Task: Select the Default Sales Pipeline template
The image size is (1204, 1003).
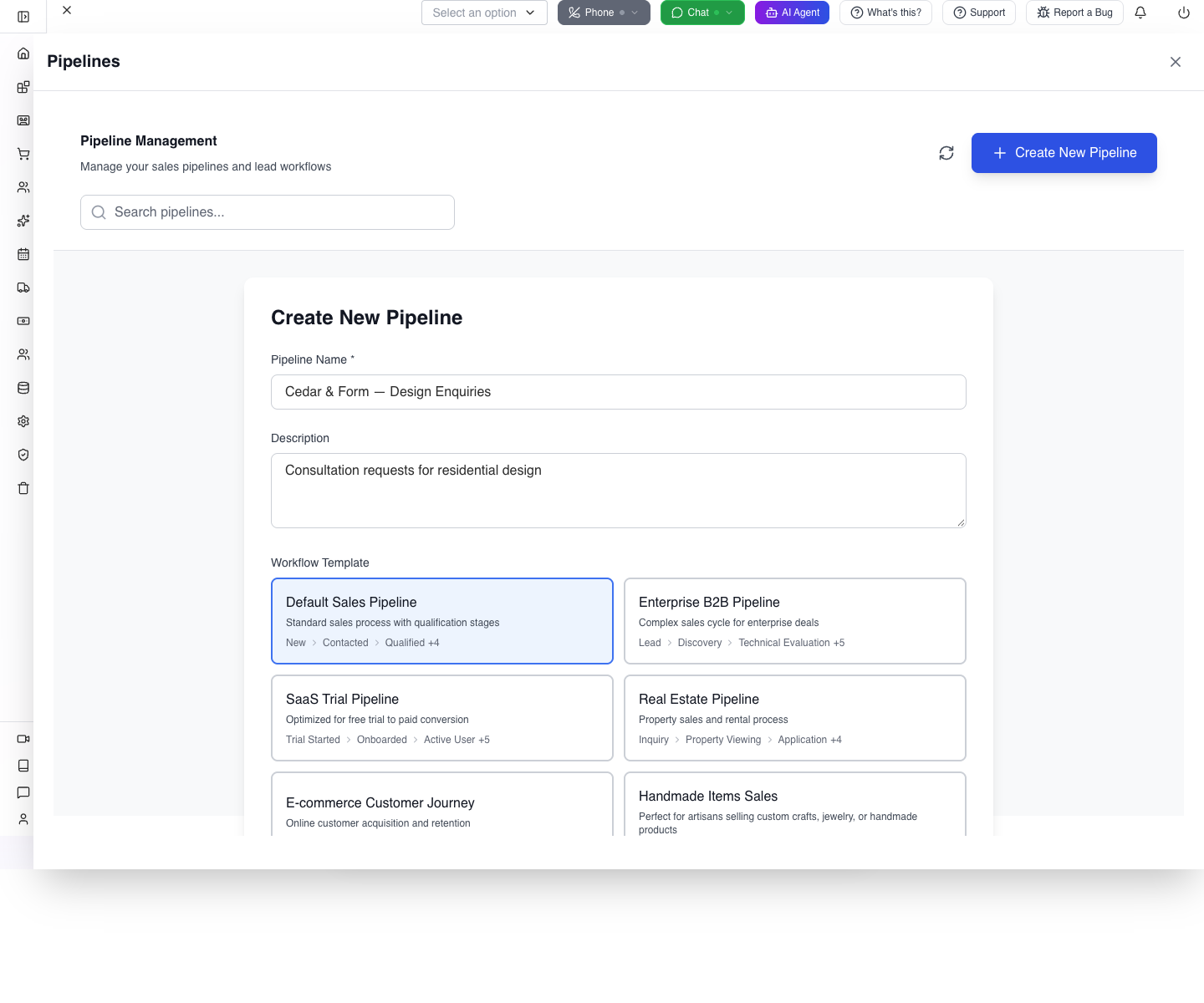Action: pyautogui.click(x=442, y=621)
